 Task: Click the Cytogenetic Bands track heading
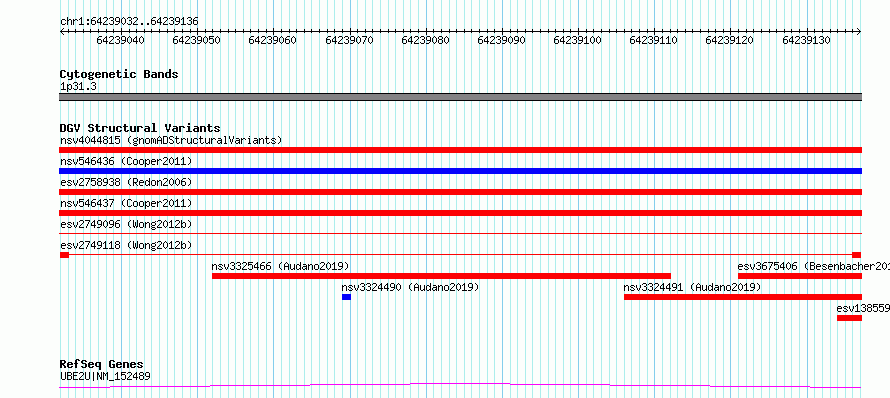pos(119,74)
